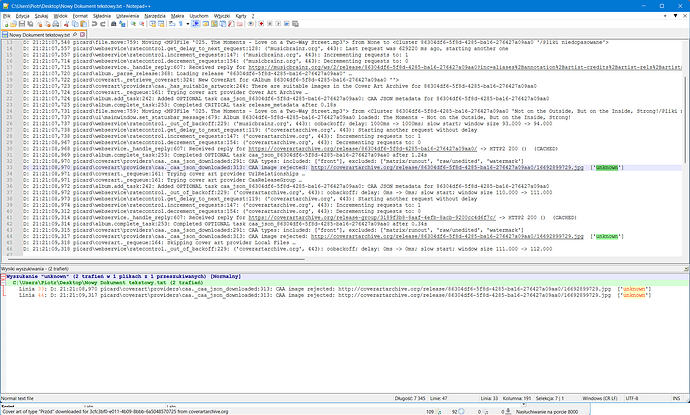Zoom in using the toolbar magnifier
The image size is (690, 415).
tap(133, 24)
